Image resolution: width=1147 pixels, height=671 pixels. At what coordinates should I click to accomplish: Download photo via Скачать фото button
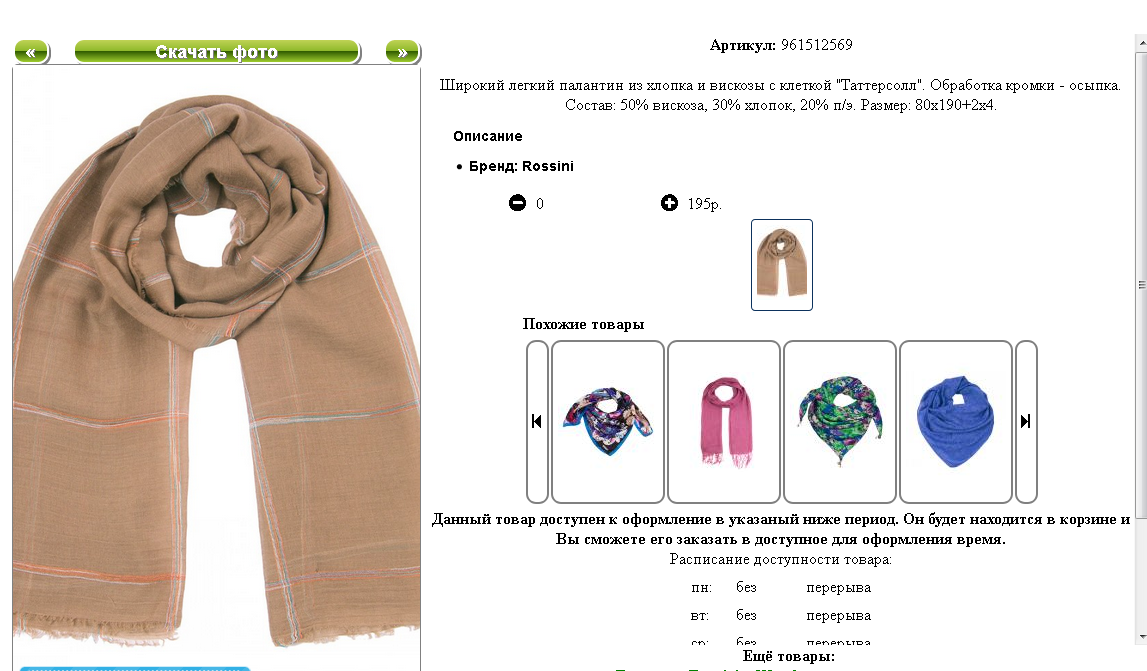tap(217, 52)
